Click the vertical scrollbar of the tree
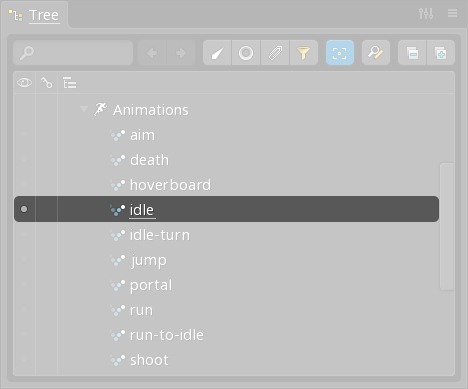 447,227
